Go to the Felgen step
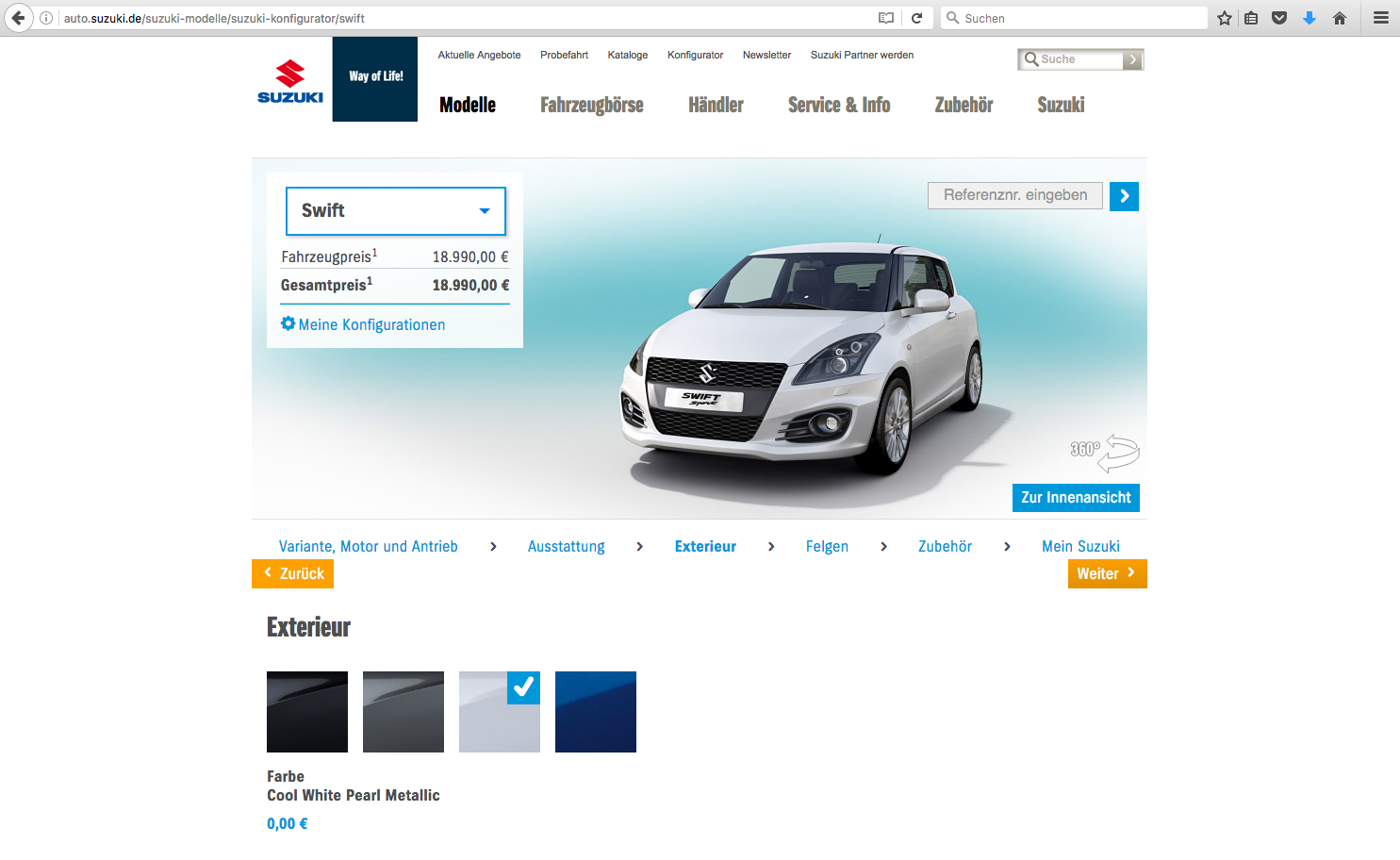 827,547
